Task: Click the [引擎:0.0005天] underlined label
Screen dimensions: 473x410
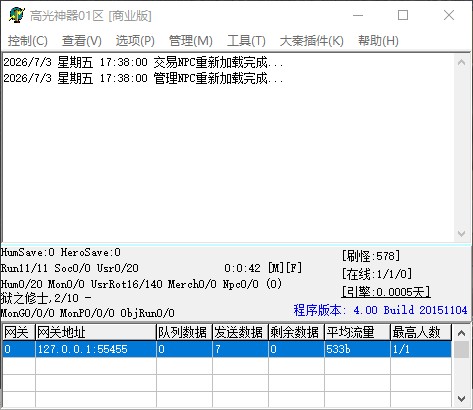Action: tap(386, 292)
